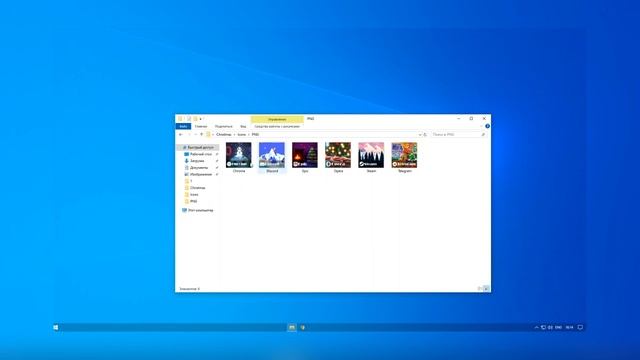This screenshot has width=640, height=360.
Task: Click quick access toolbar properties icon
Action: [189, 119]
